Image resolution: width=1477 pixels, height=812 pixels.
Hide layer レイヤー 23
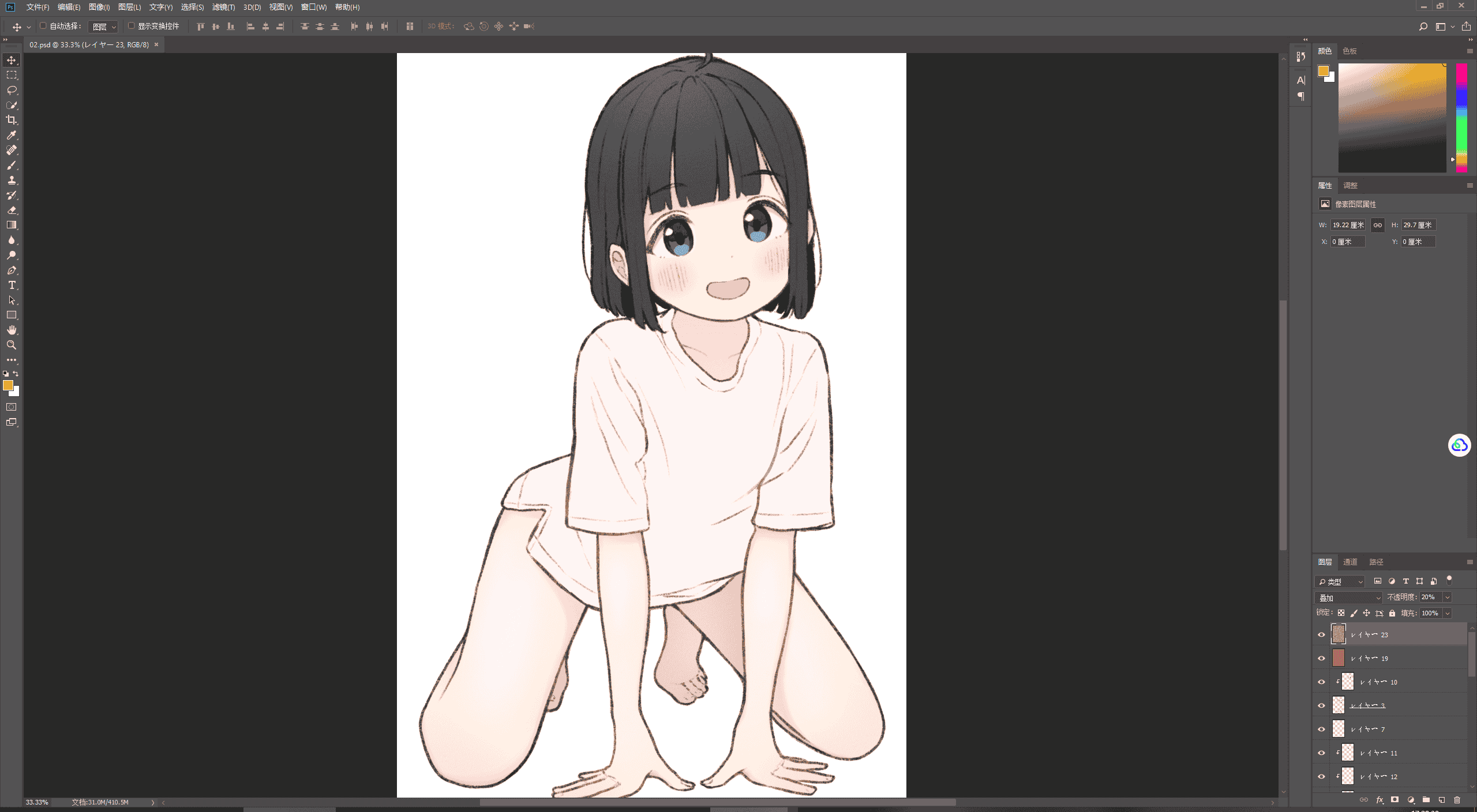1321,634
